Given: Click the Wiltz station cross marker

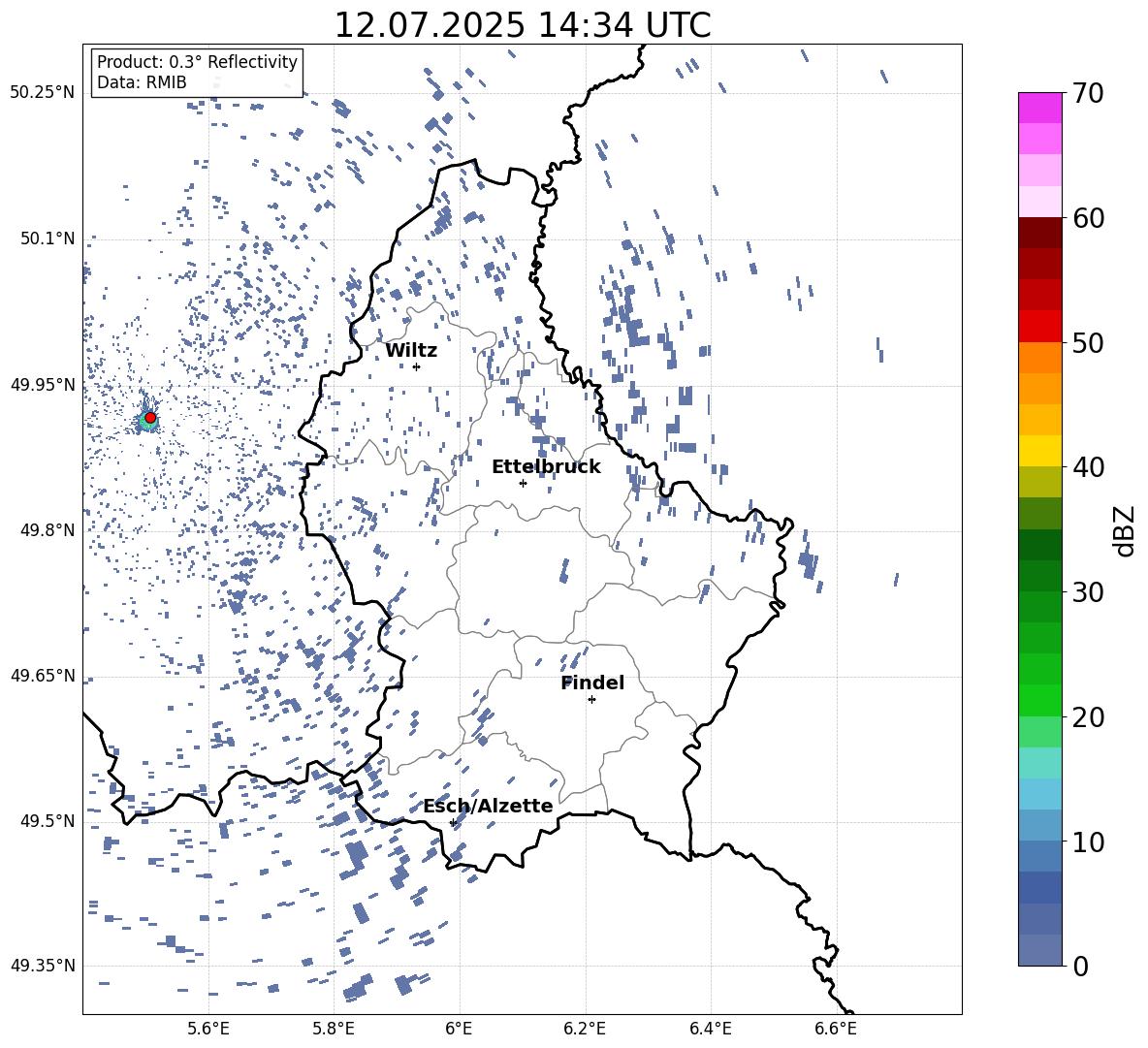Looking at the screenshot, I should click(x=417, y=366).
